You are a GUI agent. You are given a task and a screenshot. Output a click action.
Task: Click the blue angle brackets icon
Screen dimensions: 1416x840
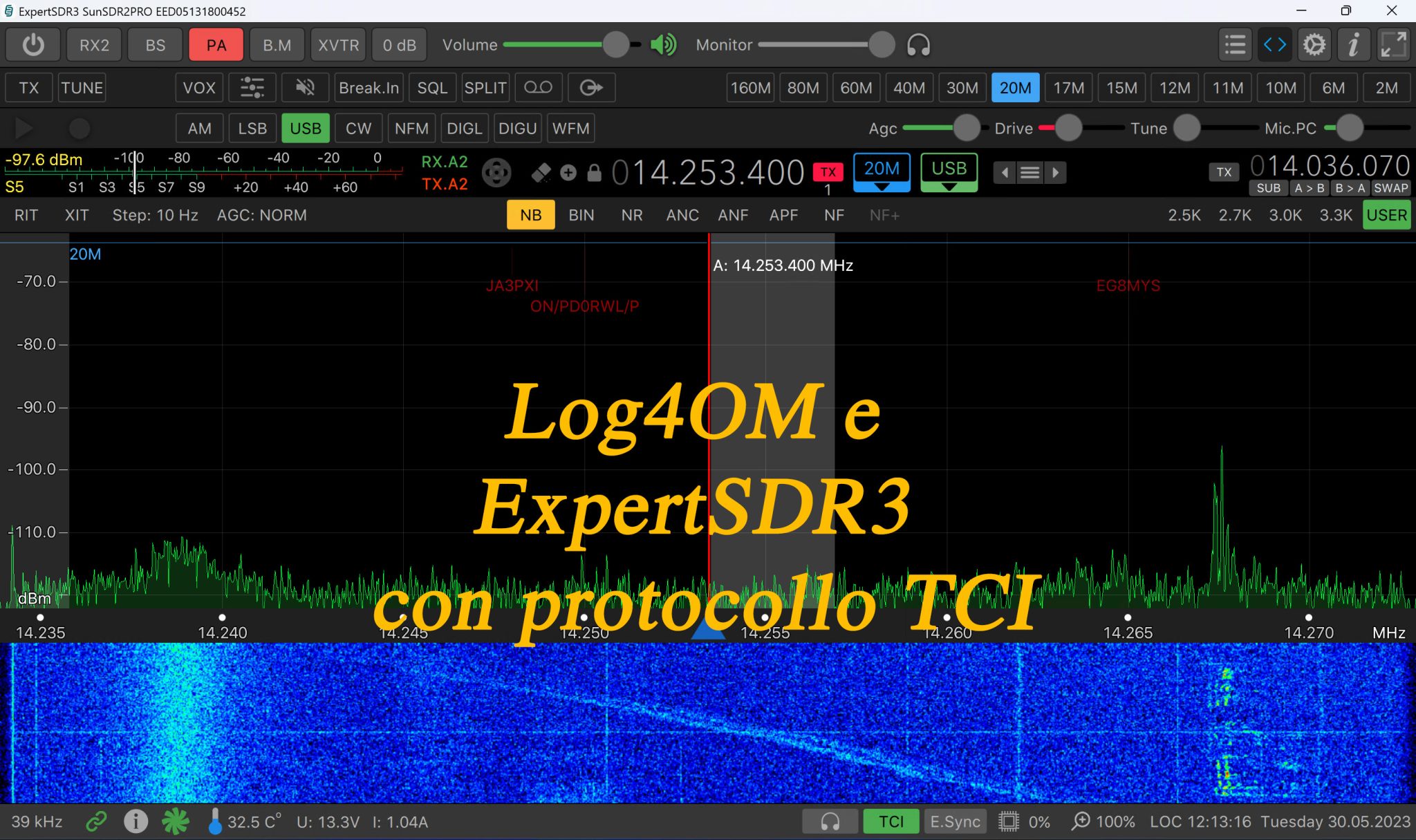point(1274,45)
